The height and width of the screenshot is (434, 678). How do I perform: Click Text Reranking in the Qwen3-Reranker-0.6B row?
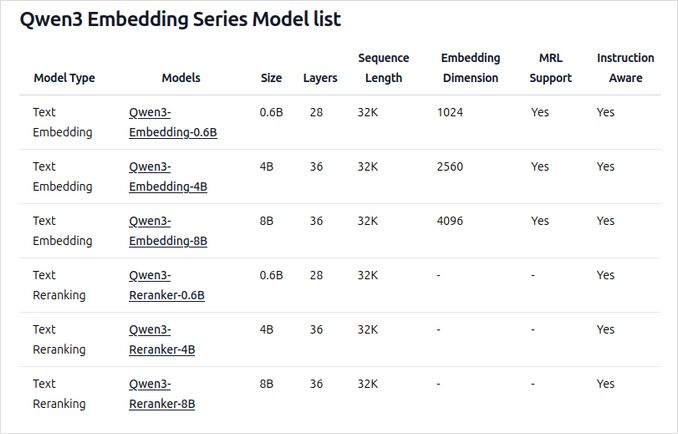pos(59,285)
